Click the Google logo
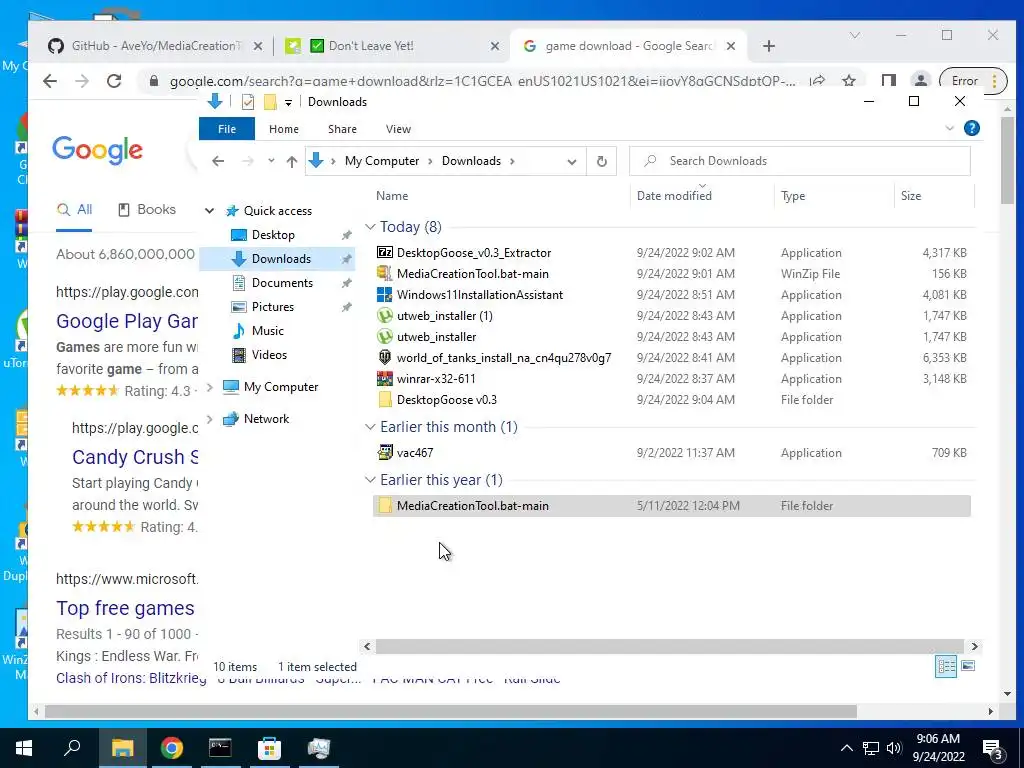The width and height of the screenshot is (1024, 768). pyautogui.click(x=97, y=151)
